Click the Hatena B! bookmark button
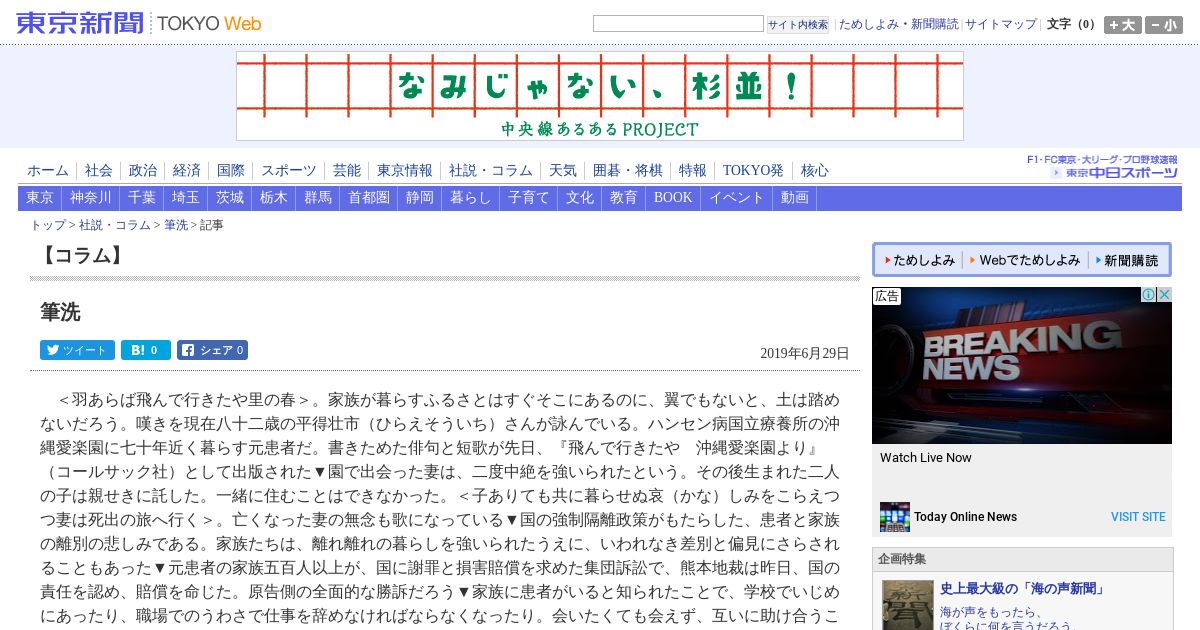The width and height of the screenshot is (1200, 630). 146,350
